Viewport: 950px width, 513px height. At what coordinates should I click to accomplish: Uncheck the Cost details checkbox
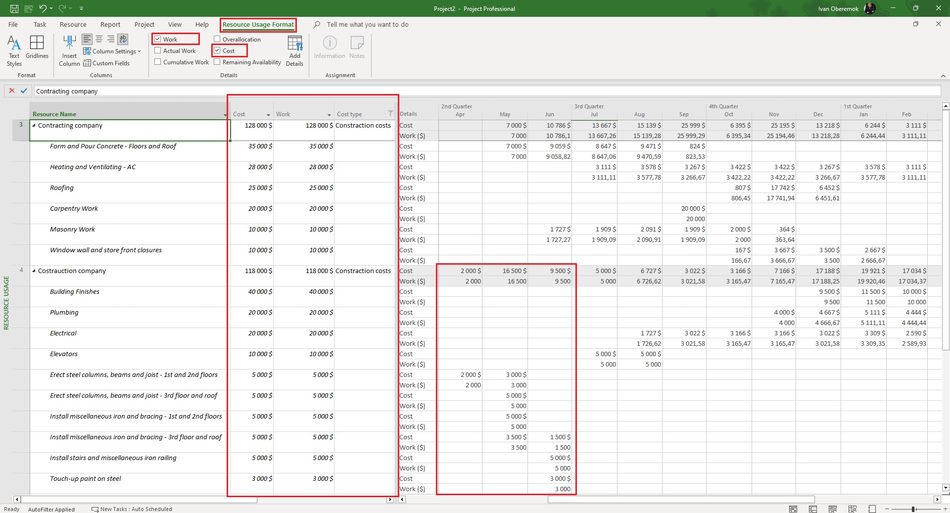pos(217,51)
